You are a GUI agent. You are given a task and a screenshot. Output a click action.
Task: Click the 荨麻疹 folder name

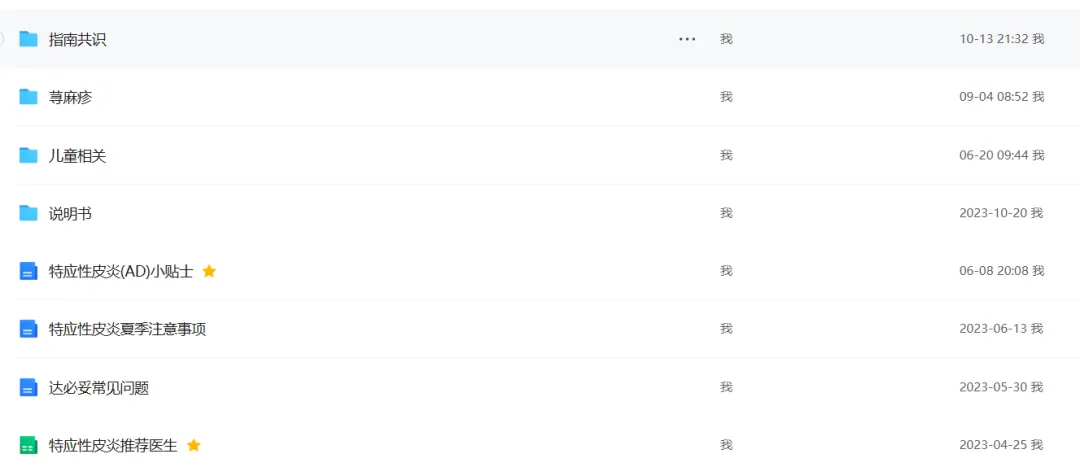71,97
